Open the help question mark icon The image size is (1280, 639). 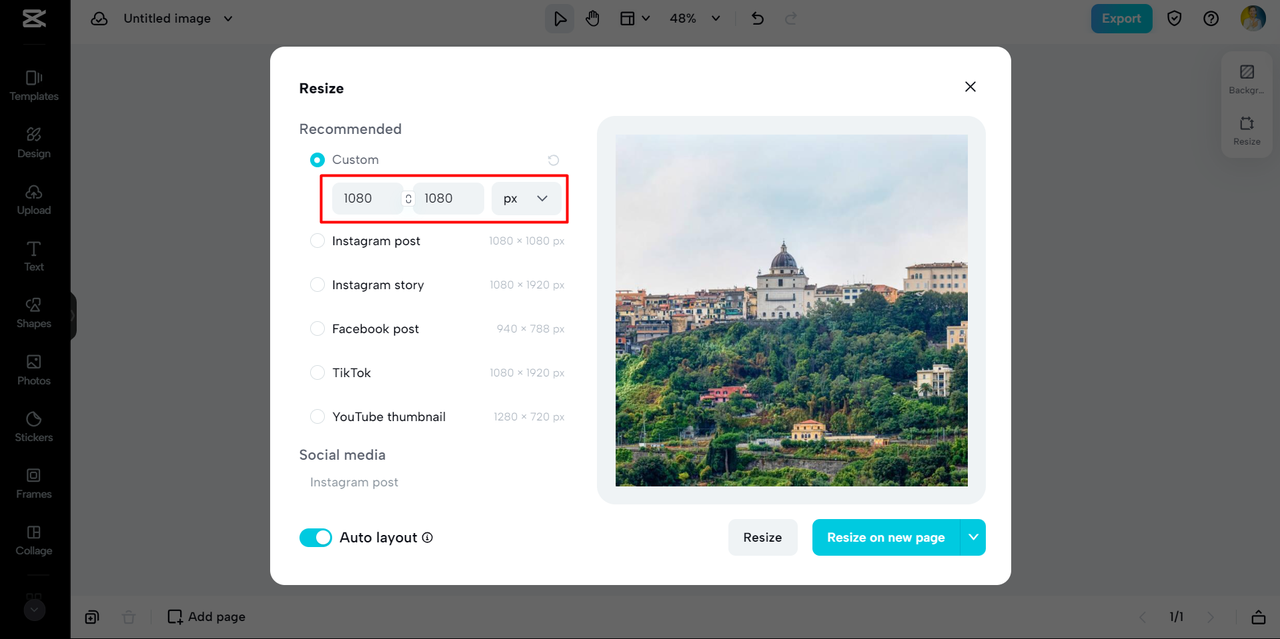pyautogui.click(x=1211, y=18)
